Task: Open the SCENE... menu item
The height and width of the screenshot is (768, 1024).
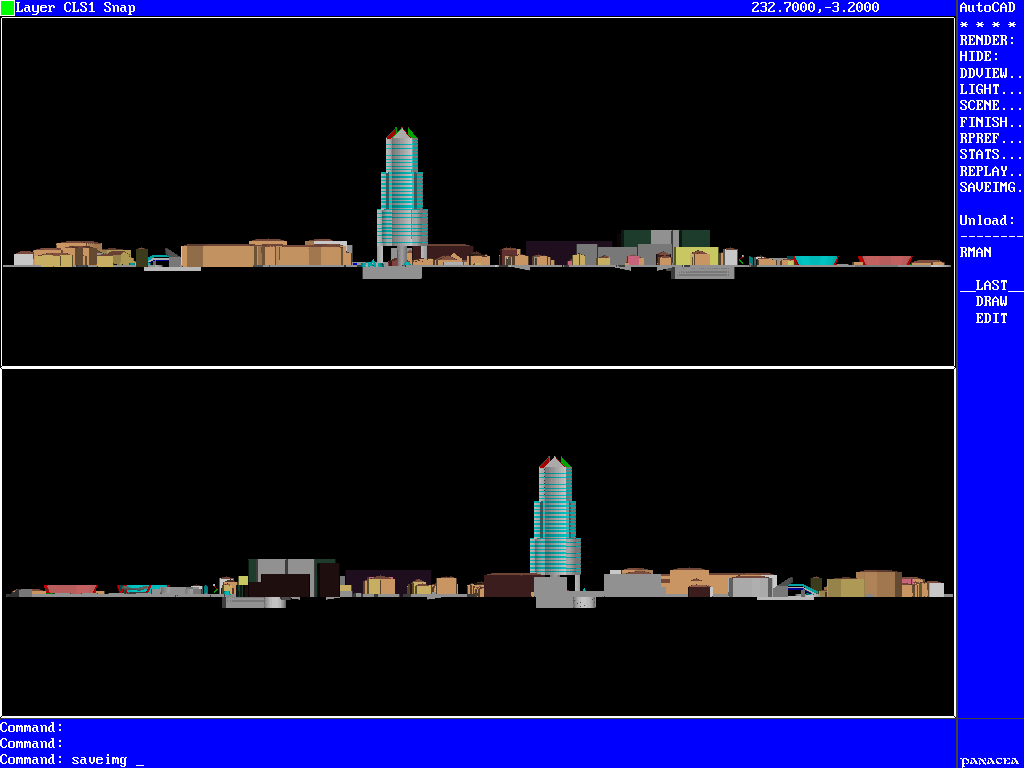Action: click(990, 106)
